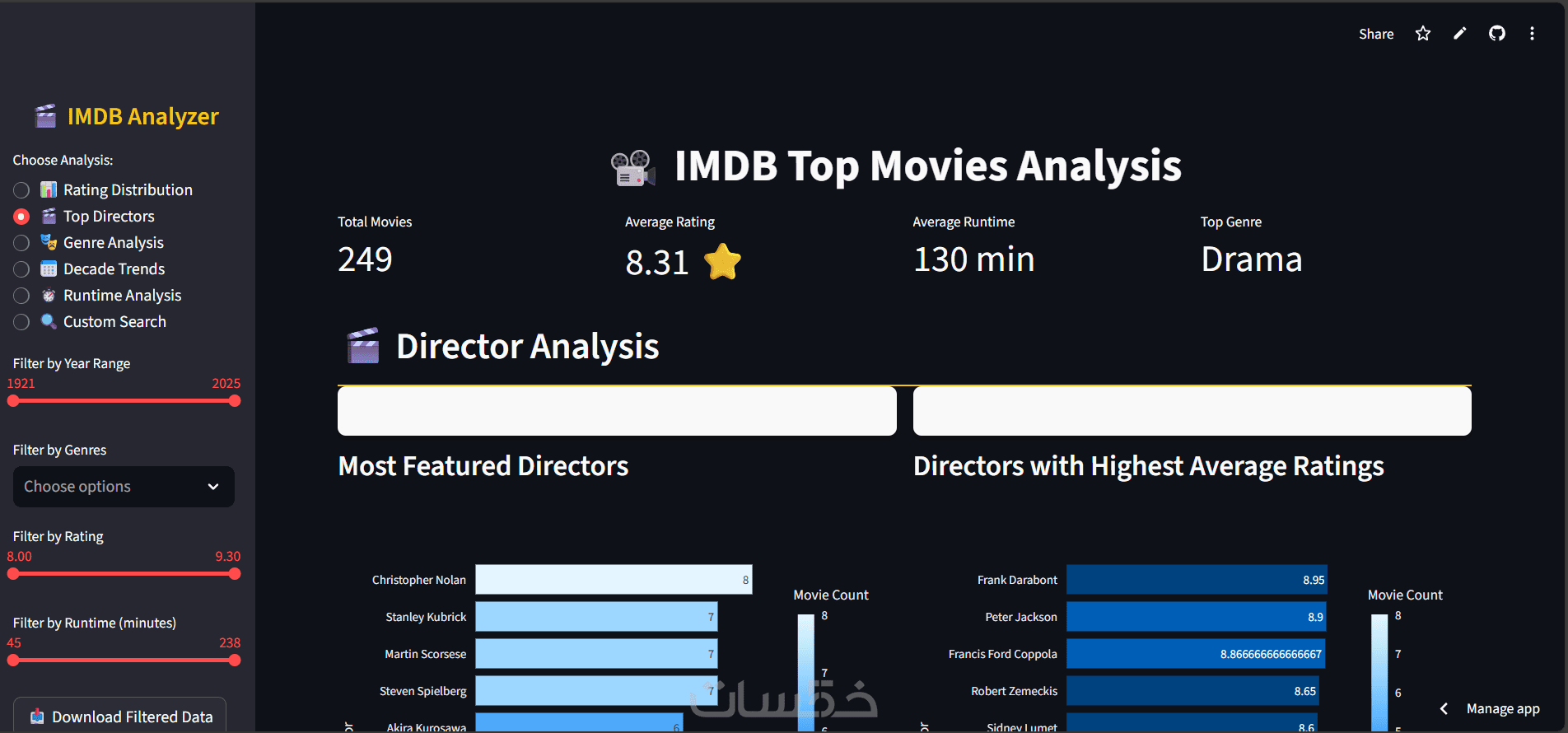Click Frank Darabont's bar showing 8.95
Image resolution: width=1568 pixels, height=733 pixels.
tap(1197, 580)
